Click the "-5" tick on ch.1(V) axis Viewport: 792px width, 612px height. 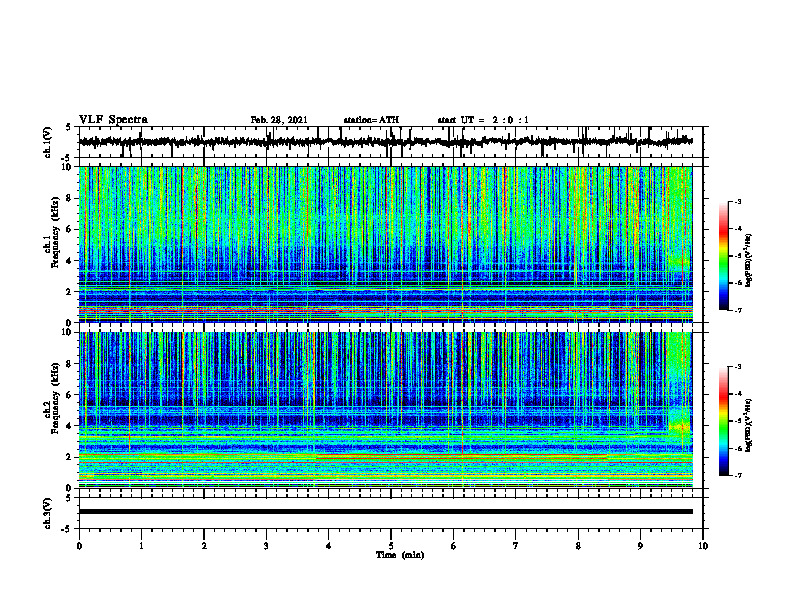click(67, 157)
